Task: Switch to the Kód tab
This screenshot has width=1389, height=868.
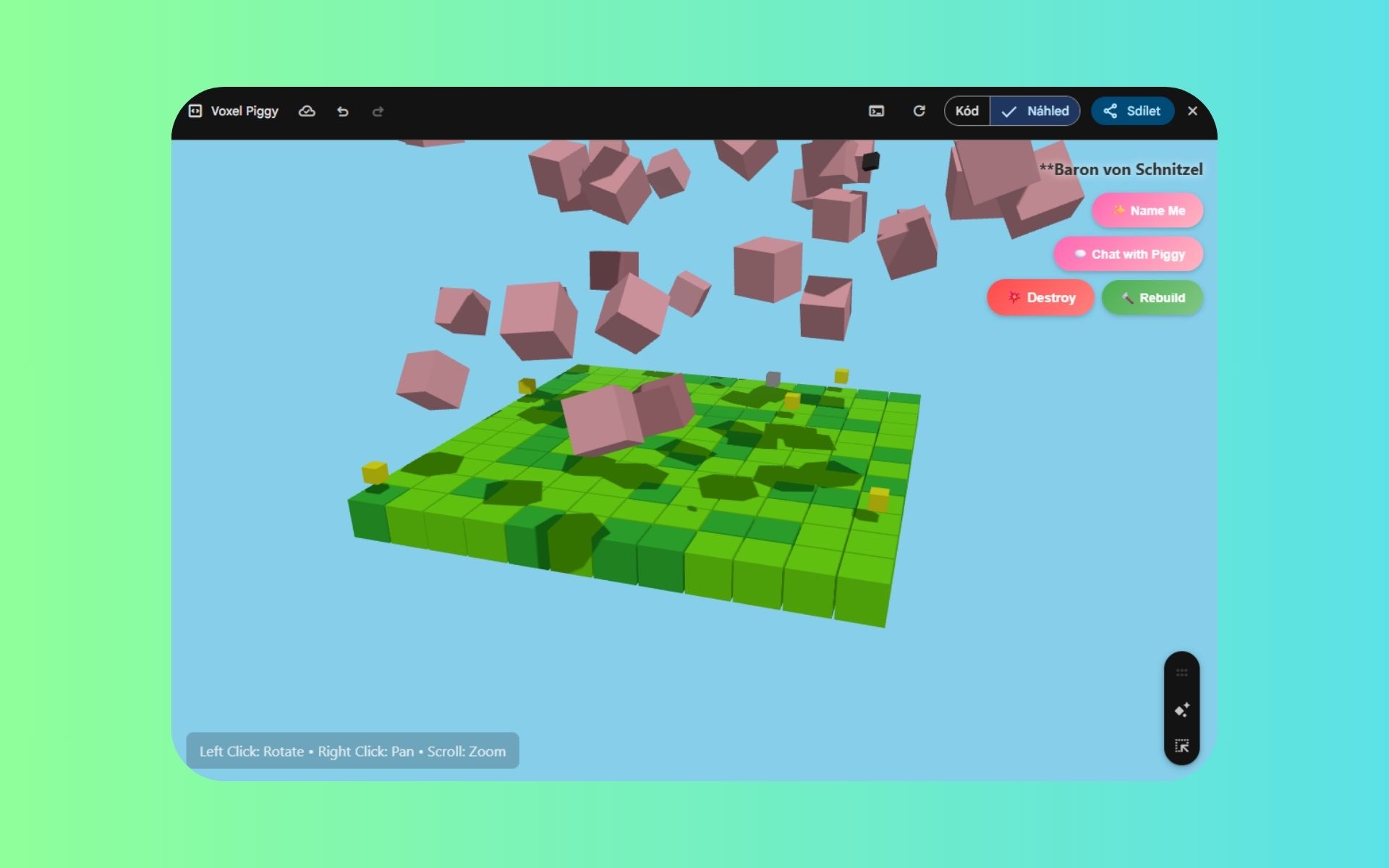Action: tap(967, 111)
